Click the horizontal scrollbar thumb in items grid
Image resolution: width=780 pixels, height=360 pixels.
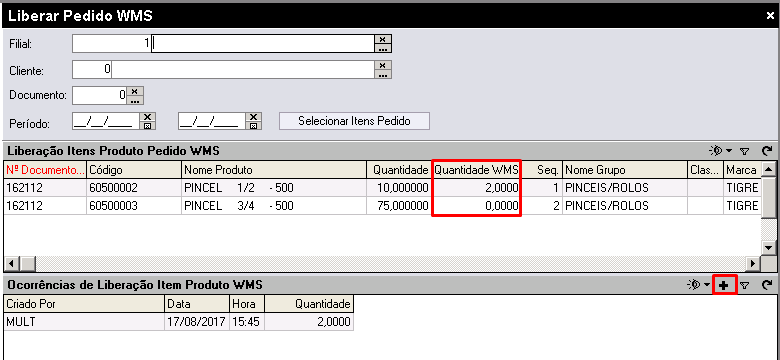coord(27,264)
